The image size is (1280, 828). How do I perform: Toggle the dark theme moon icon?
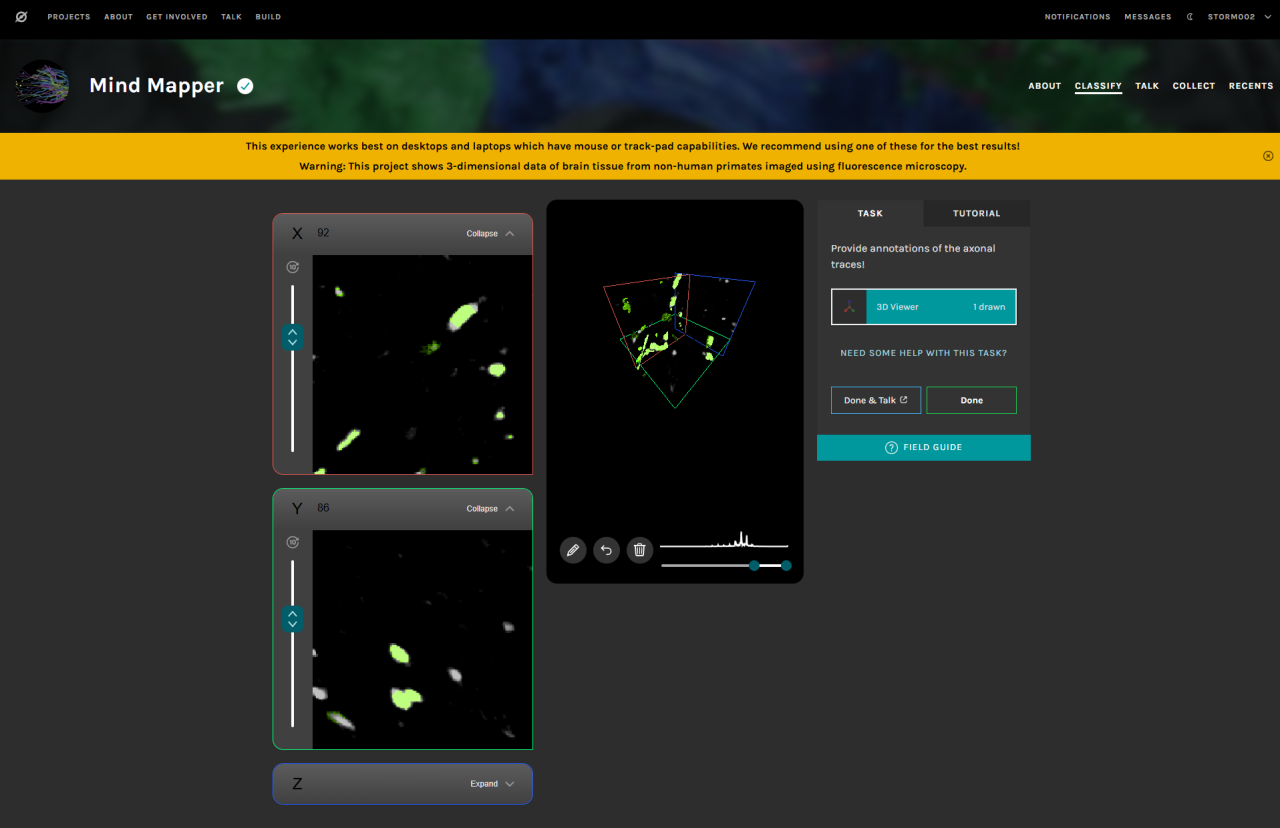1190,17
